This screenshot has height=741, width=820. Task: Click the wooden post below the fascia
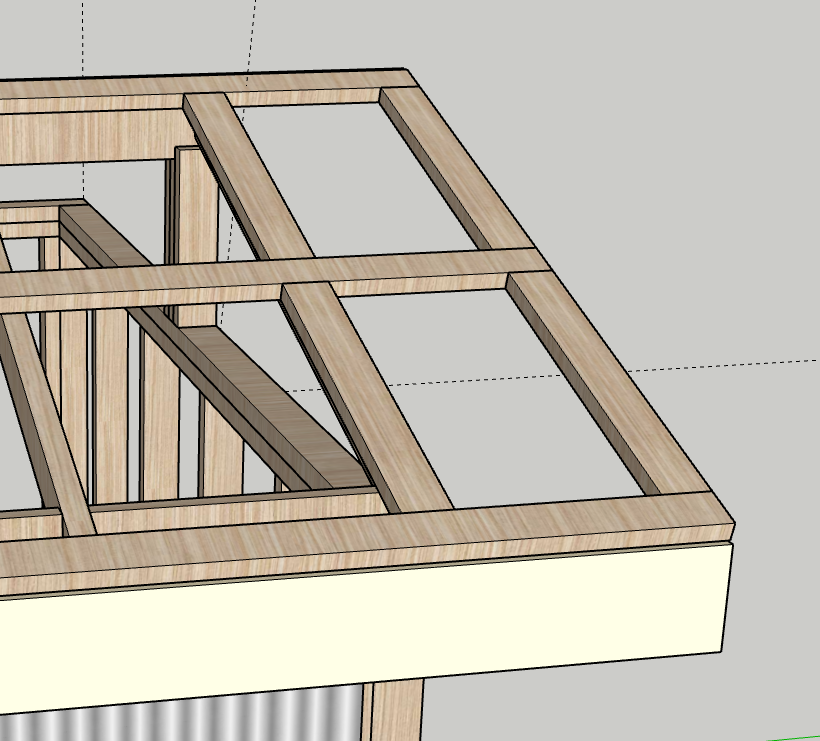pyautogui.click(x=395, y=712)
